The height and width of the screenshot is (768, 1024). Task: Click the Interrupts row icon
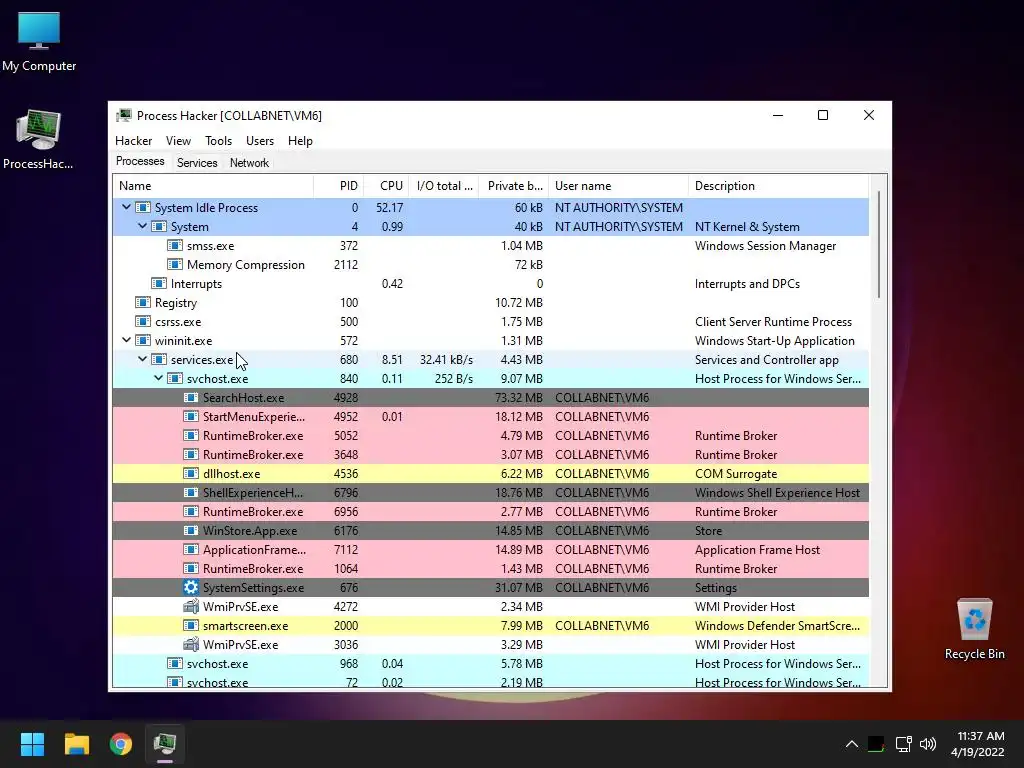click(159, 283)
